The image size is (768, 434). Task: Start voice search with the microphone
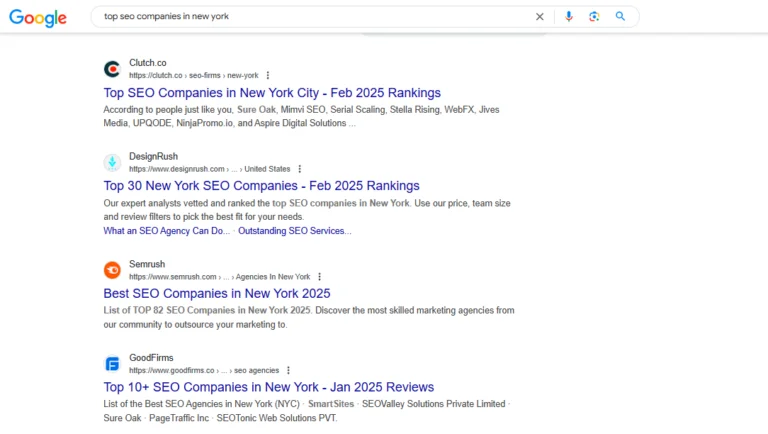[569, 17]
